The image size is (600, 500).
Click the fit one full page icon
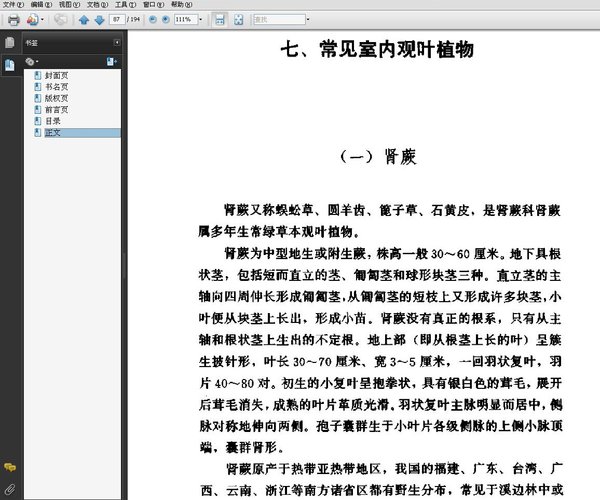click(x=238, y=20)
